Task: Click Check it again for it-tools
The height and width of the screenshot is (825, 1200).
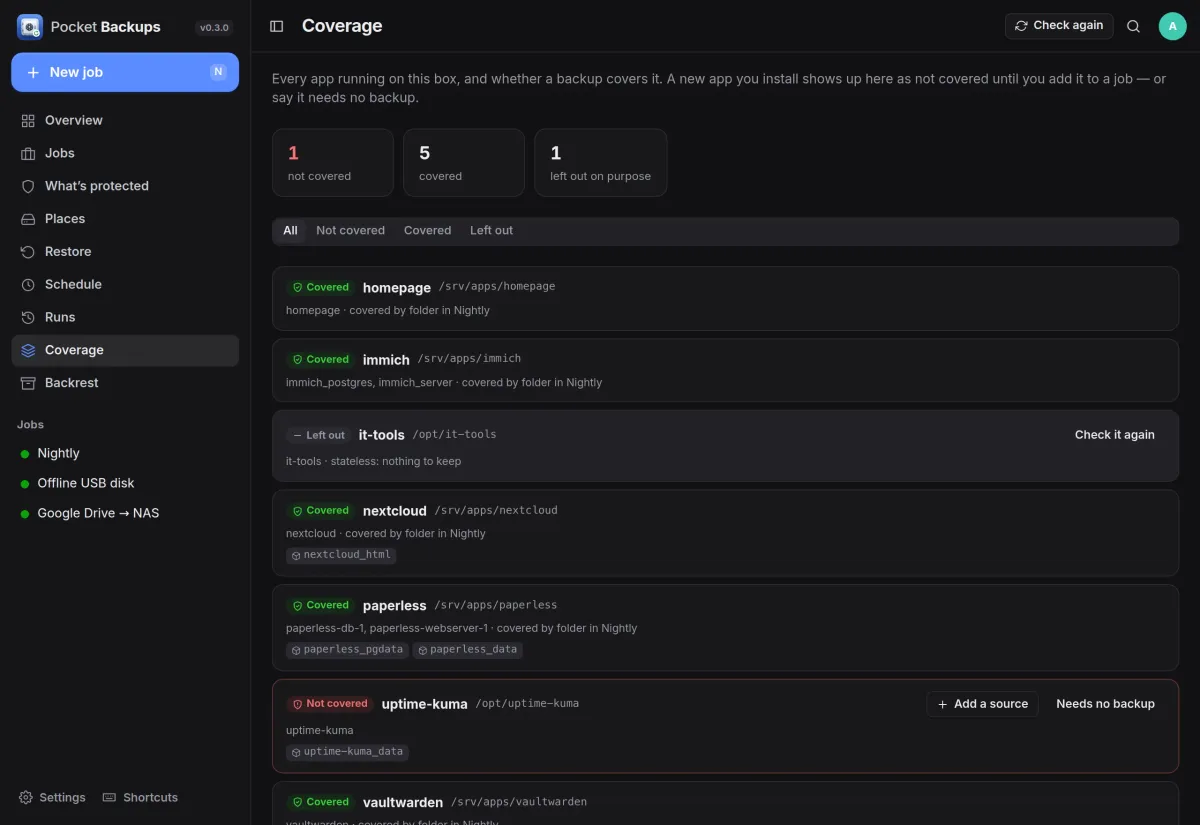Action: click(1114, 435)
